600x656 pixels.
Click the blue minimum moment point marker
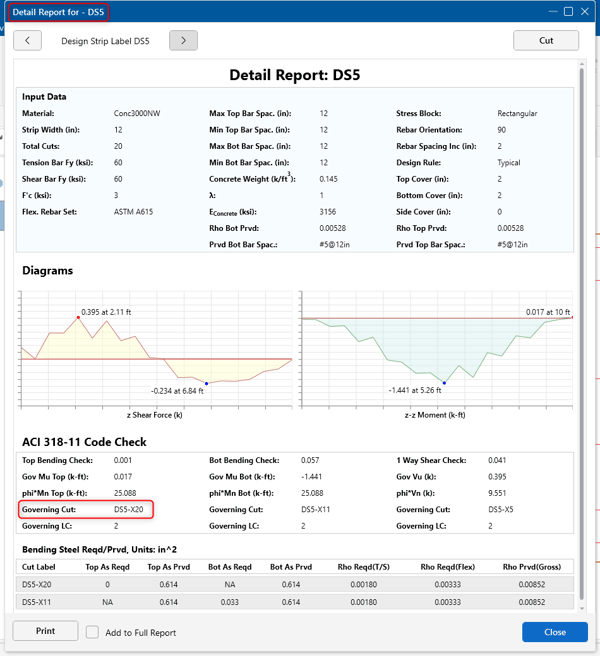pos(444,383)
